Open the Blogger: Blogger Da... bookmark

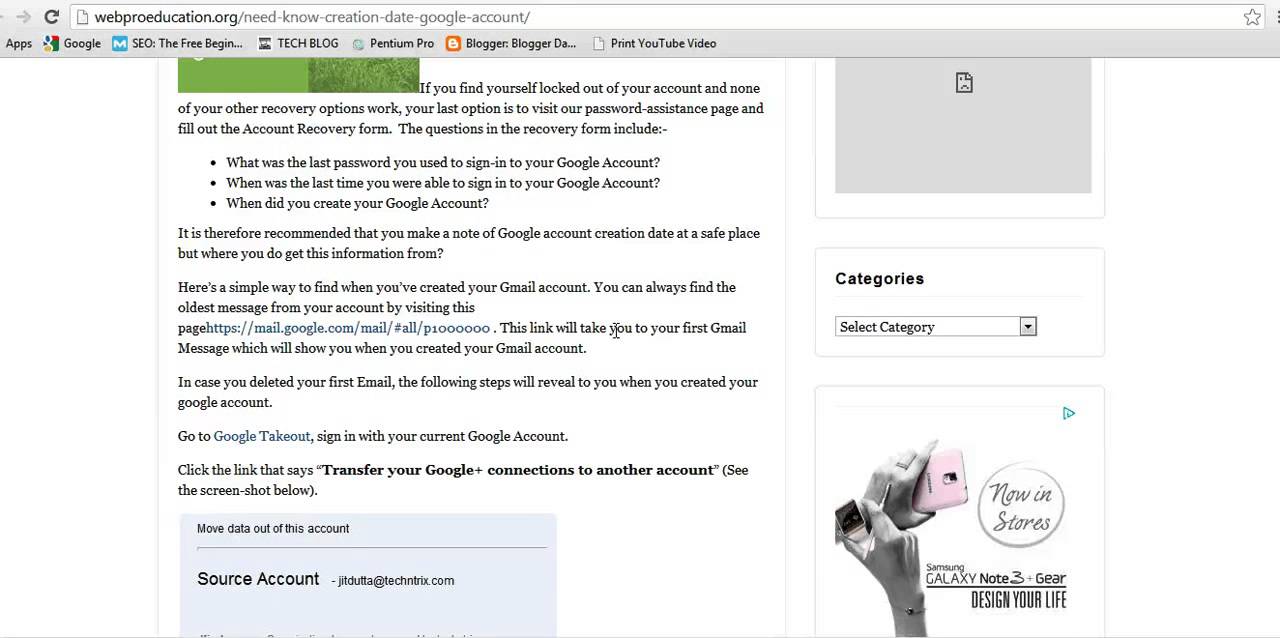click(x=511, y=43)
